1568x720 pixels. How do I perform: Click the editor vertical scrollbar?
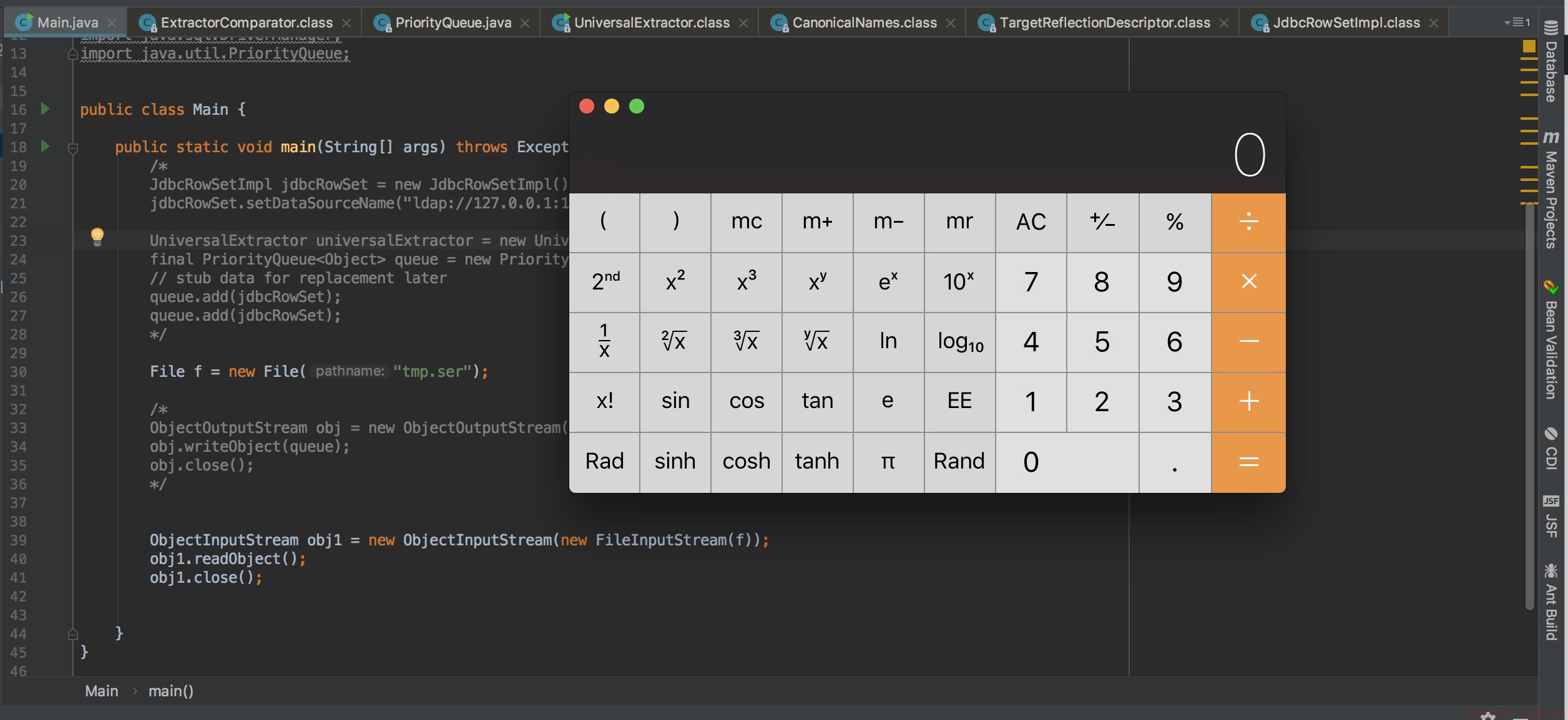pyautogui.click(x=1529, y=406)
